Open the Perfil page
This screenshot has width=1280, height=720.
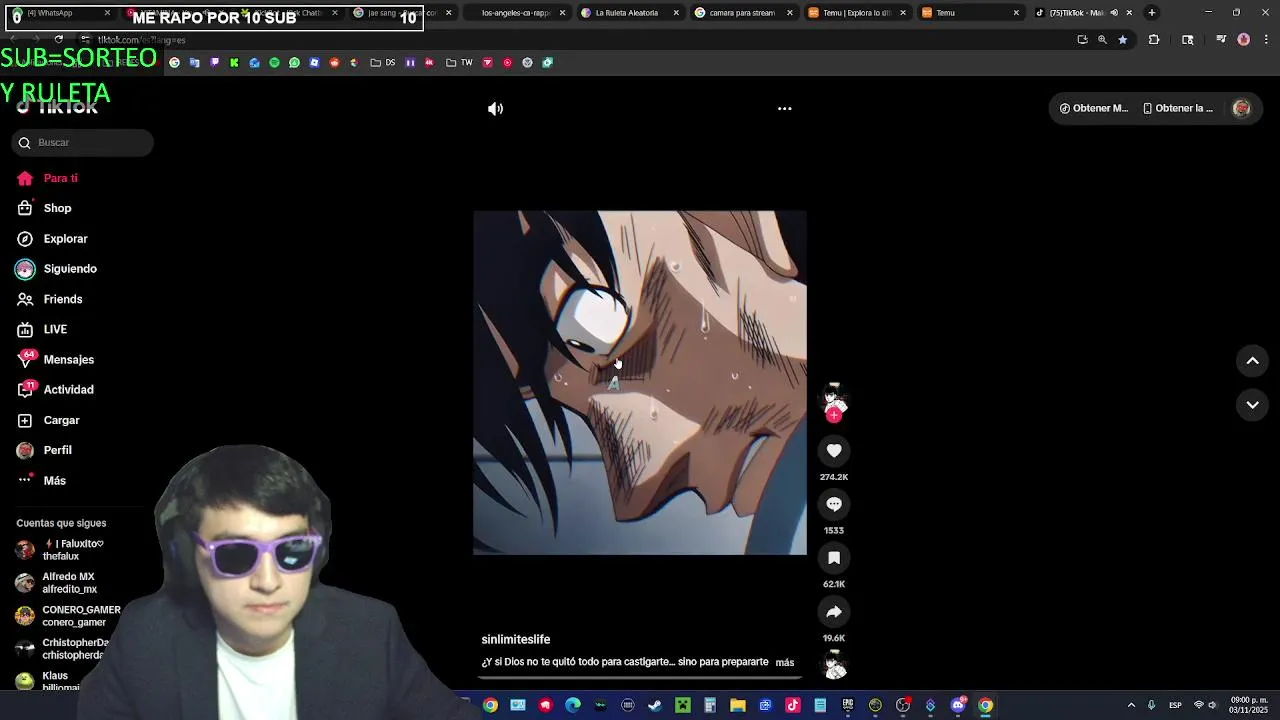click(x=44, y=450)
